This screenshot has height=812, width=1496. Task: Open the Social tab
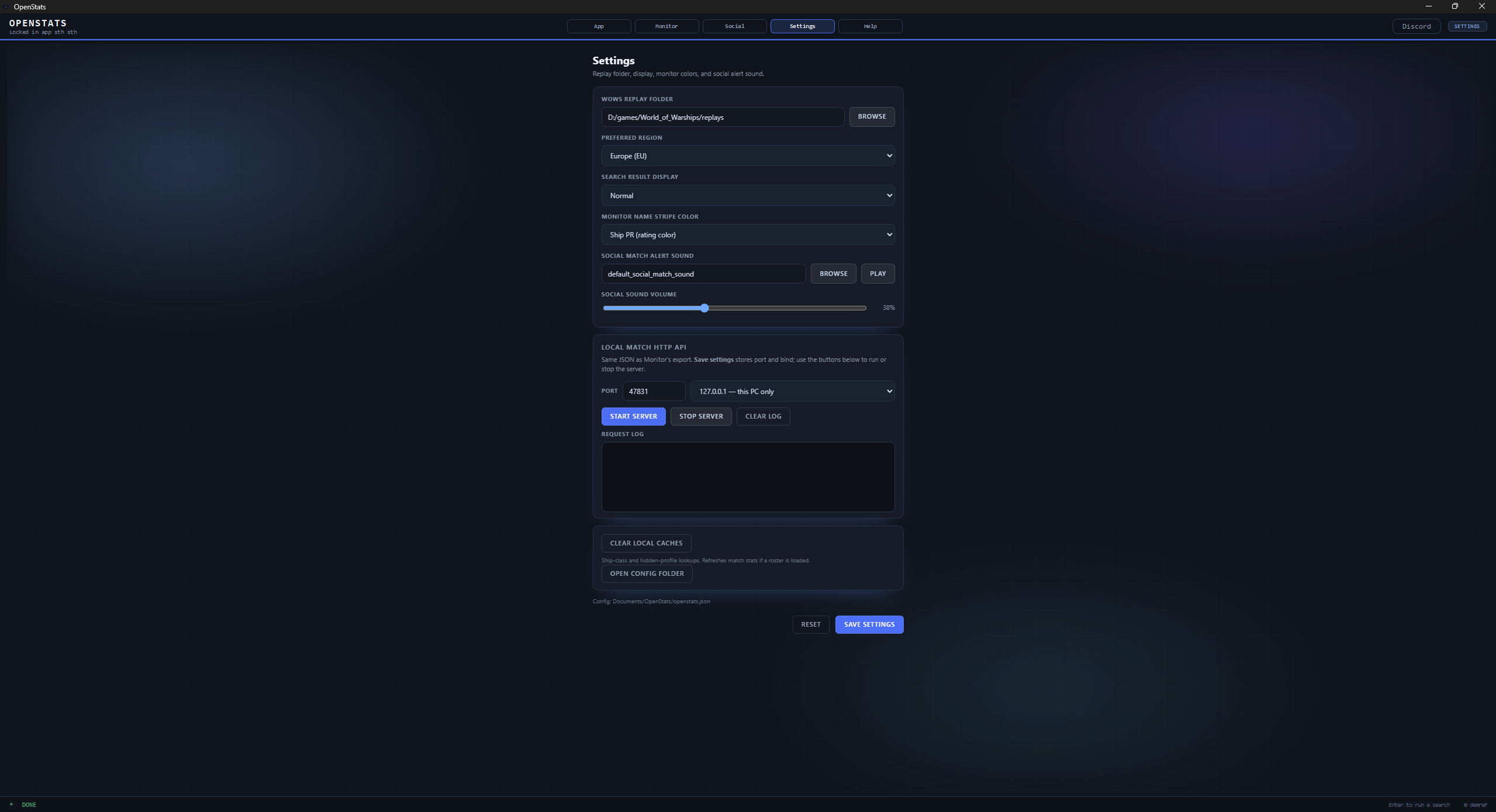[734, 26]
